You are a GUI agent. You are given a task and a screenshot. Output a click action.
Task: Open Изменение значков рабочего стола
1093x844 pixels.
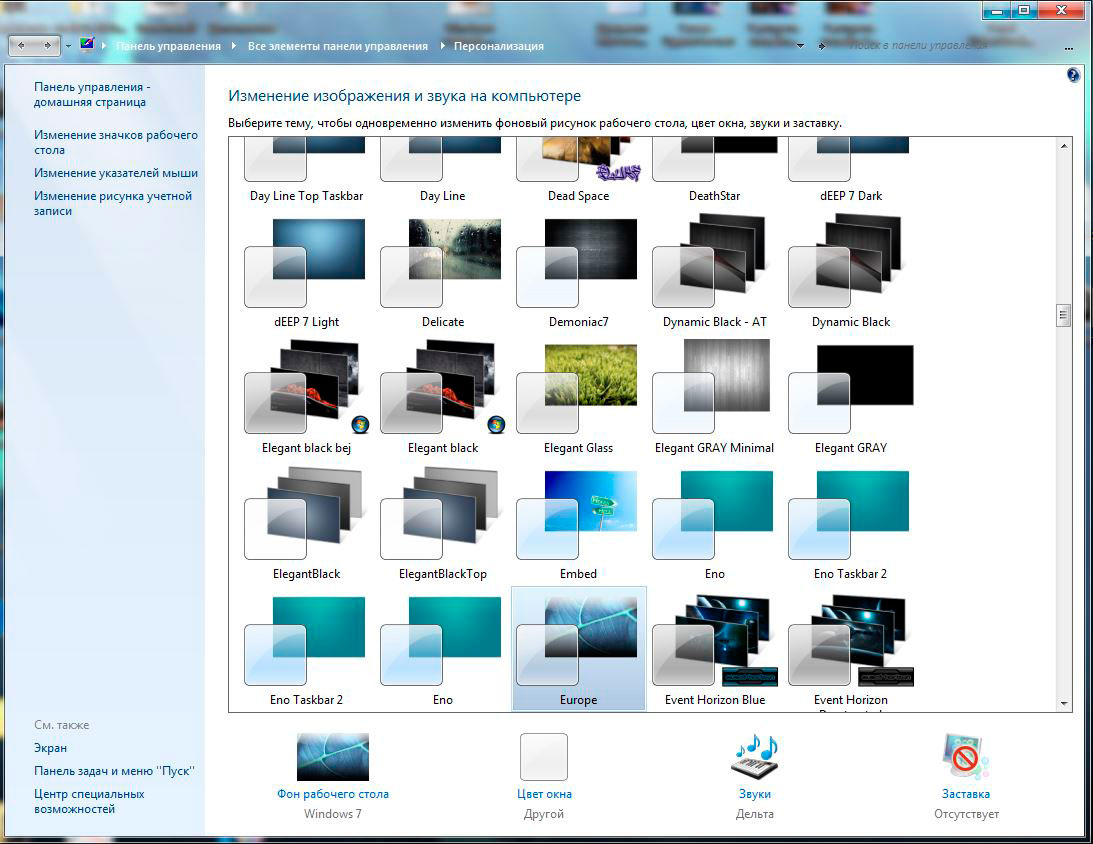point(116,142)
